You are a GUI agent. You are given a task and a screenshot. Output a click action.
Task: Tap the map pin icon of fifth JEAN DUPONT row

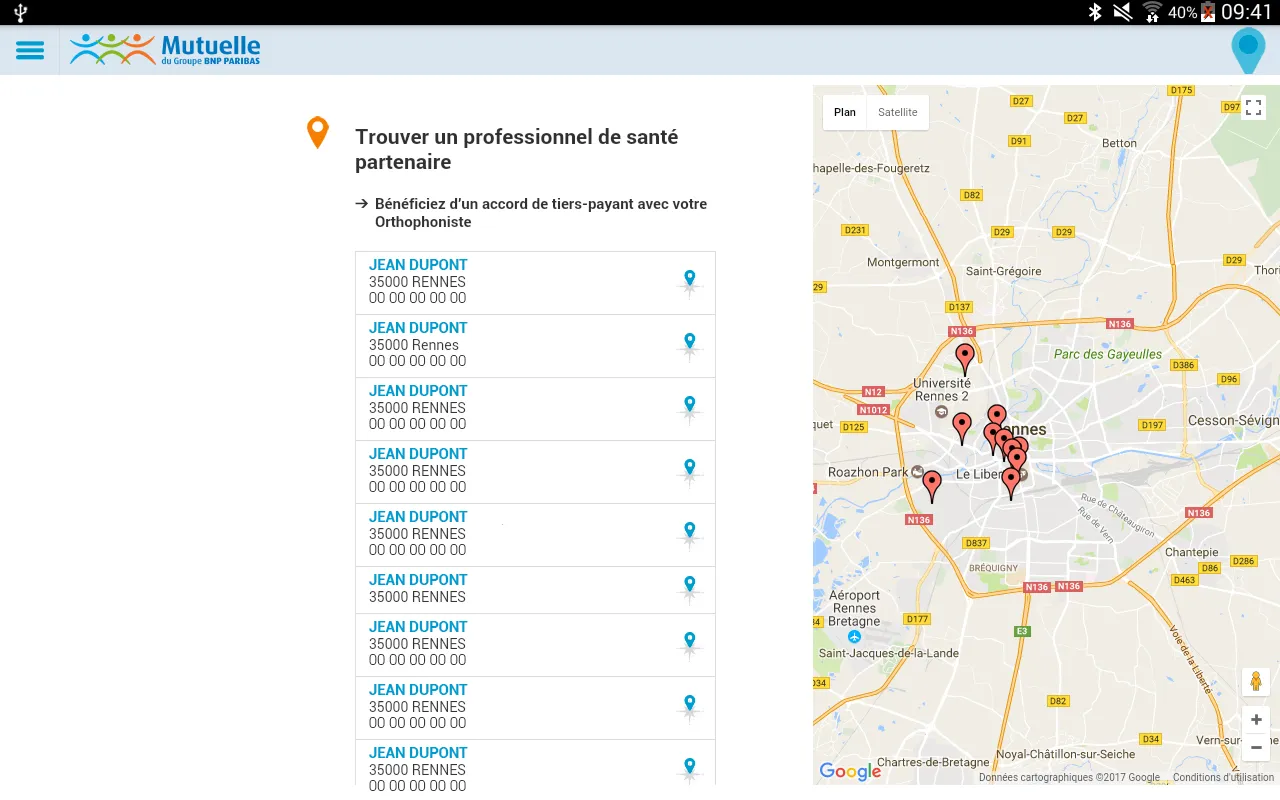tap(689, 535)
